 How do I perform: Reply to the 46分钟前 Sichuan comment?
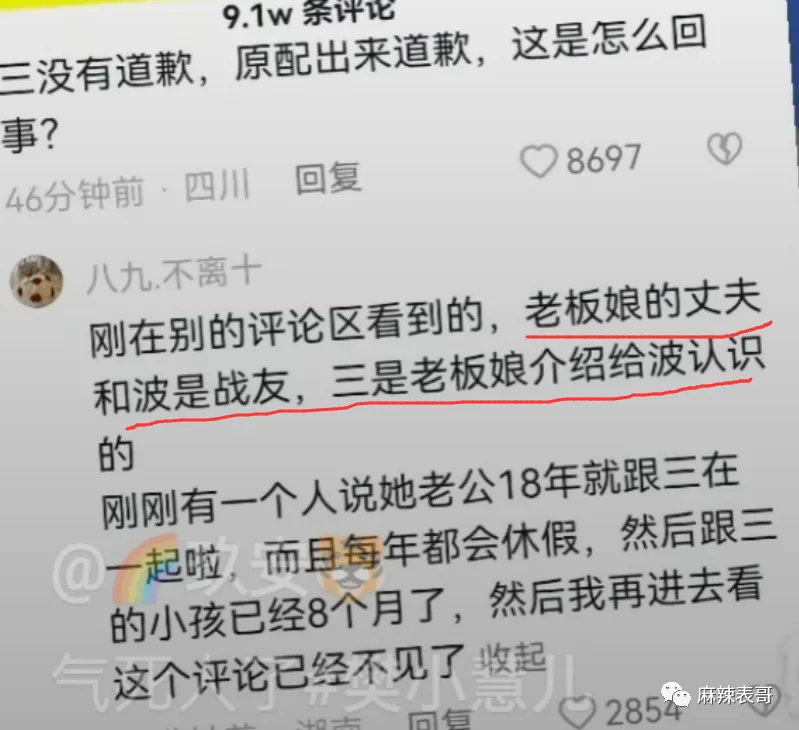pos(329,178)
